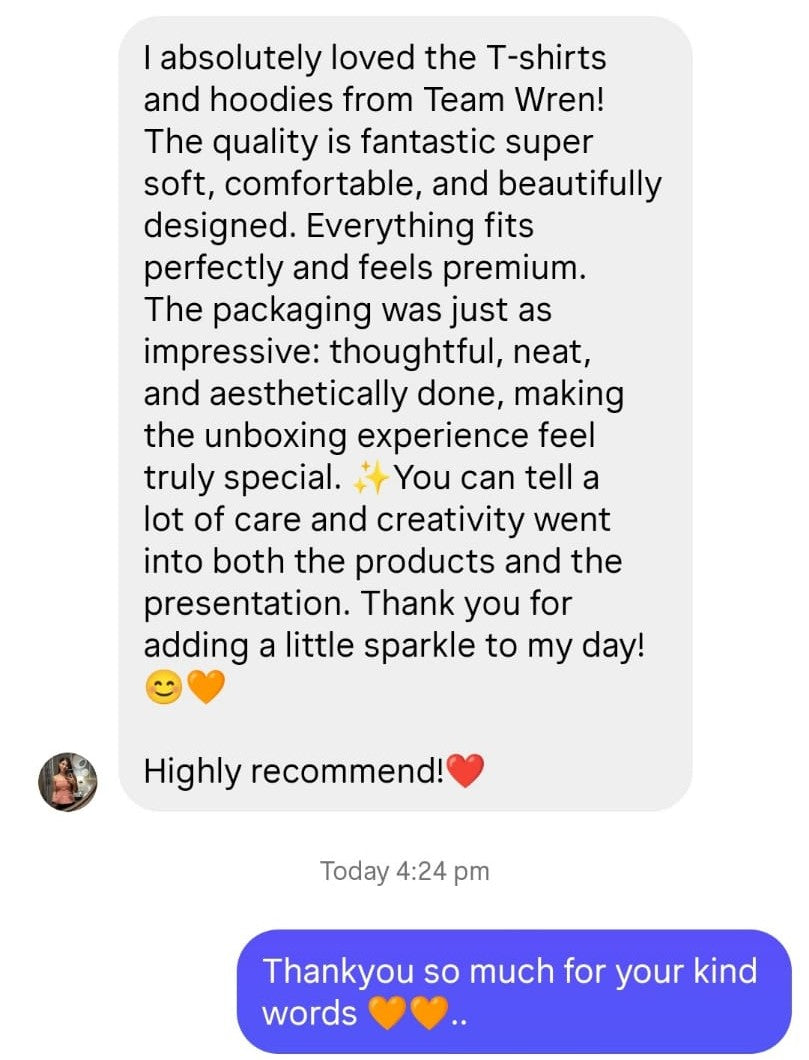The image size is (809, 1060).
Task: Click the first orange heart in purple reply
Action: pyautogui.click(x=387, y=1013)
